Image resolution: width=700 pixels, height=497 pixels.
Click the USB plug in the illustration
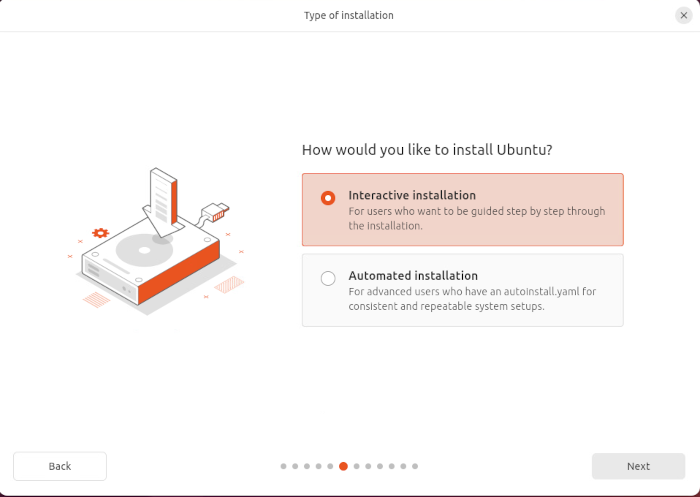point(216,211)
